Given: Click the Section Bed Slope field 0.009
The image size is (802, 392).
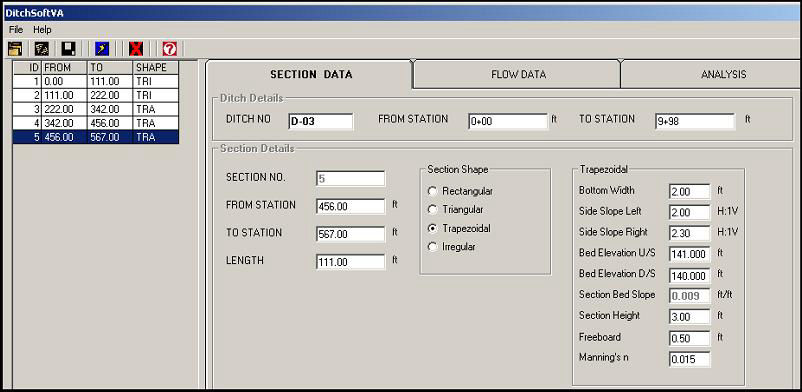Looking at the screenshot, I should pos(689,296).
